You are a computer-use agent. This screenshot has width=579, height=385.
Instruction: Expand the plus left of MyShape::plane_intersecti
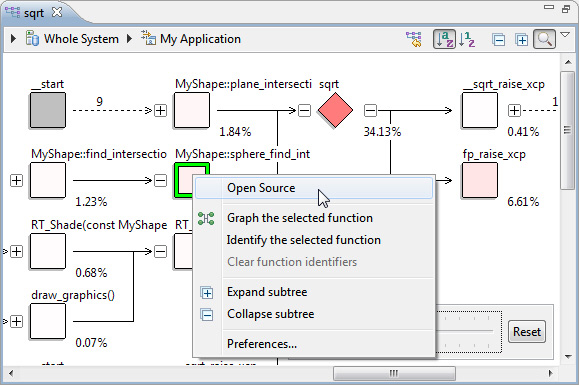160,110
